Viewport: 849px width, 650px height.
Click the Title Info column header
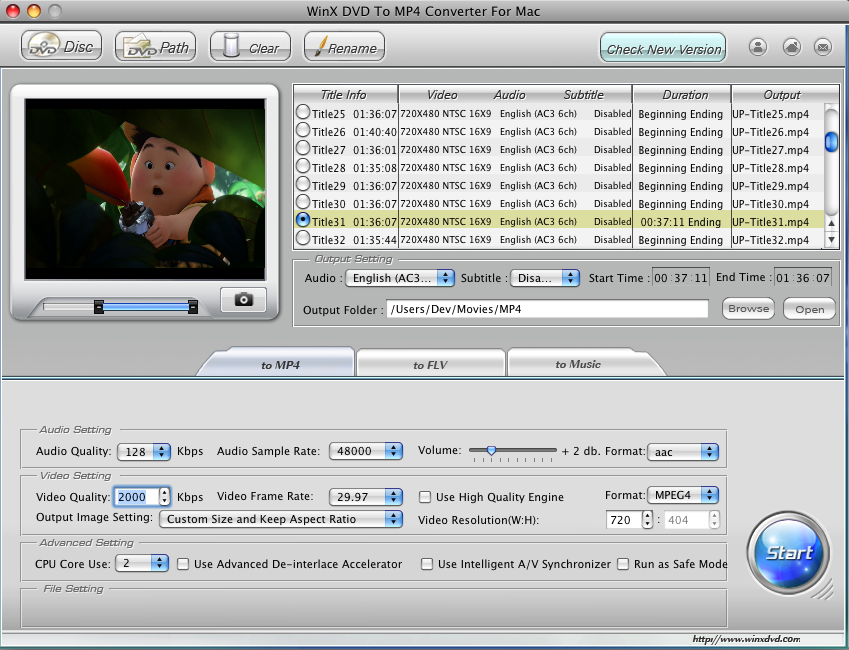[x=344, y=94]
